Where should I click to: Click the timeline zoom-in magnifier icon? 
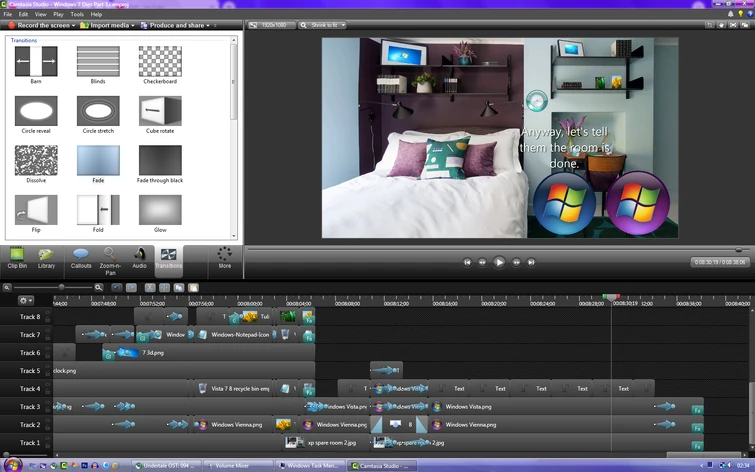point(99,288)
